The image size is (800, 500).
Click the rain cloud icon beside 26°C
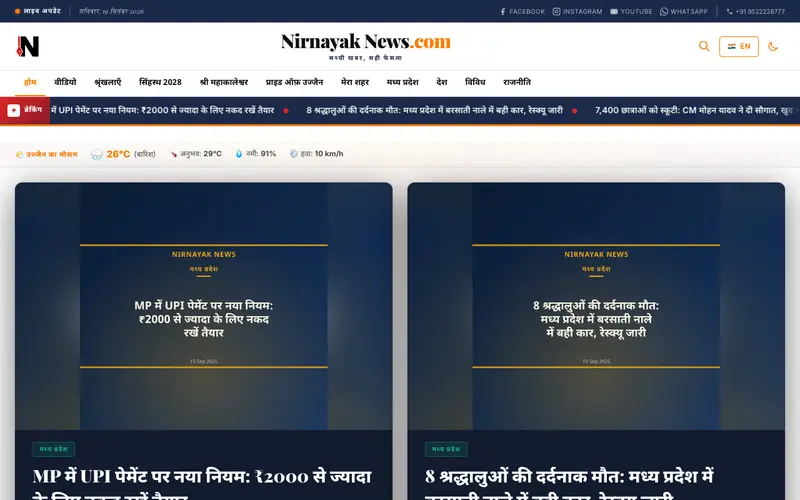[96, 154]
